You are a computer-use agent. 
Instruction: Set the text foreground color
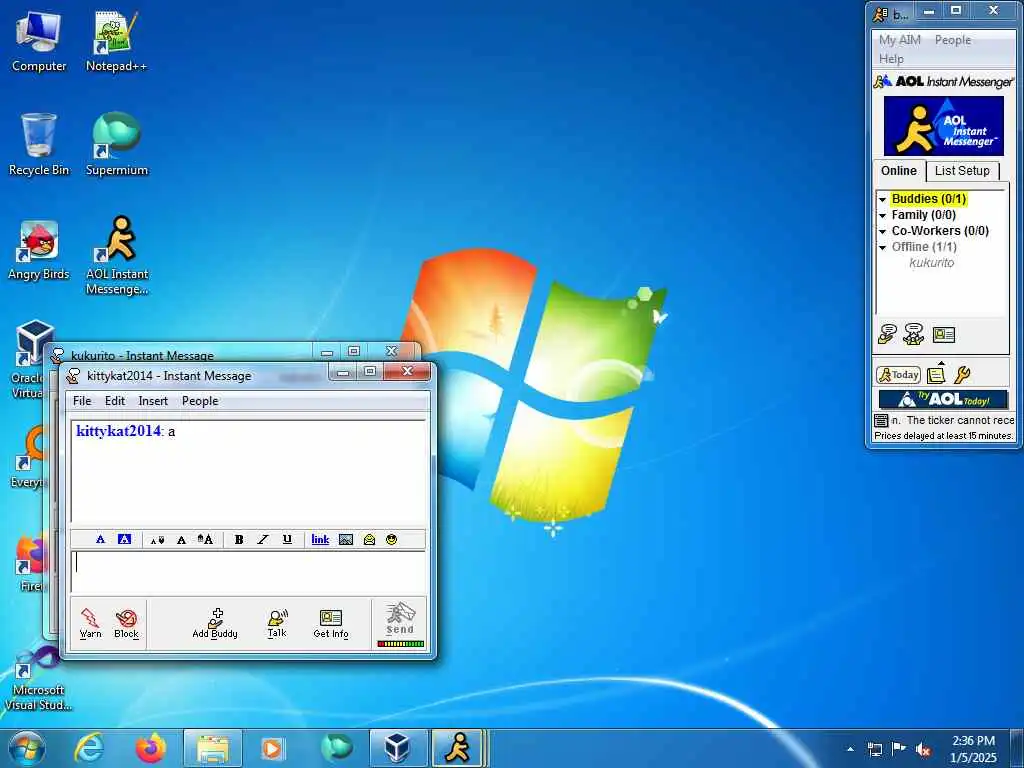pyautogui.click(x=100, y=539)
